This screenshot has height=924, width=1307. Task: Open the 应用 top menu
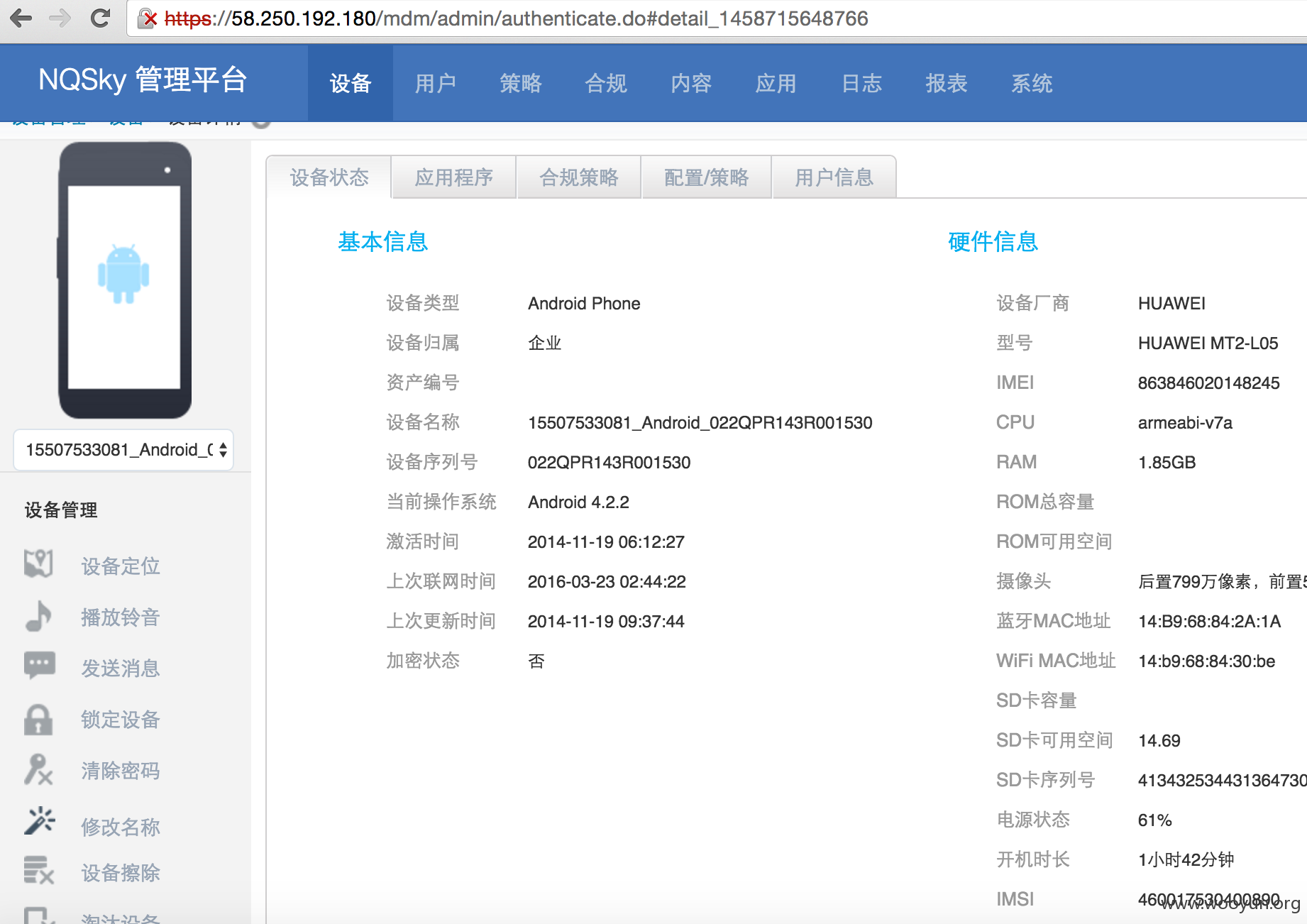(776, 83)
